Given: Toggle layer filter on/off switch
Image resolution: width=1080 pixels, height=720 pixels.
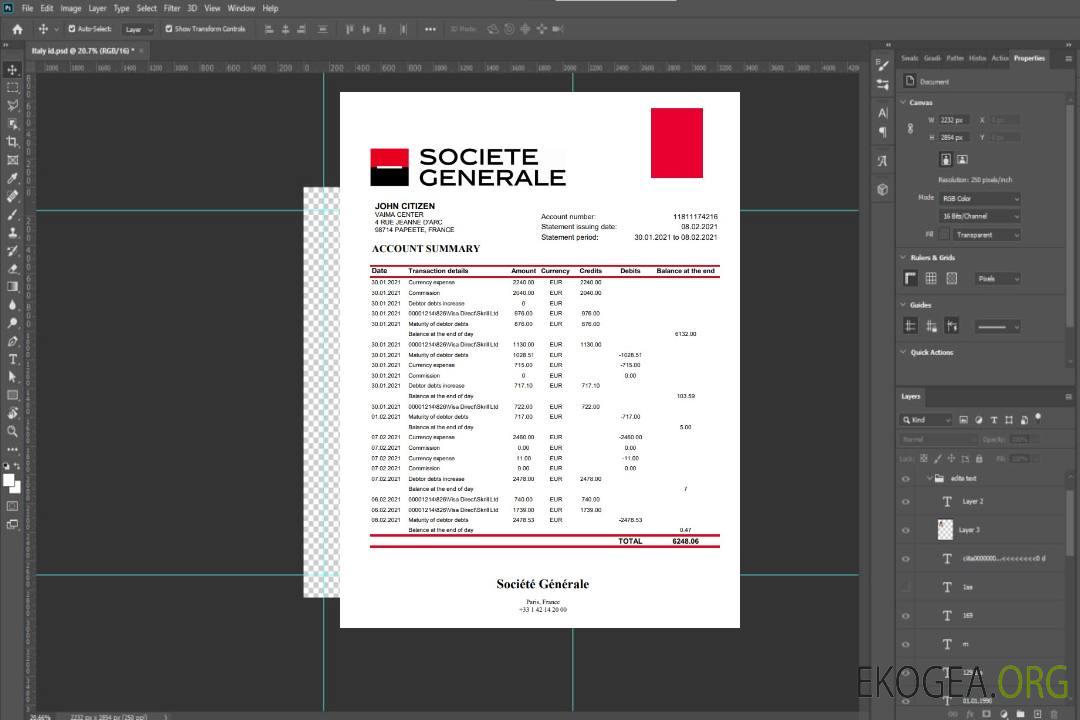Looking at the screenshot, I should 1038,418.
